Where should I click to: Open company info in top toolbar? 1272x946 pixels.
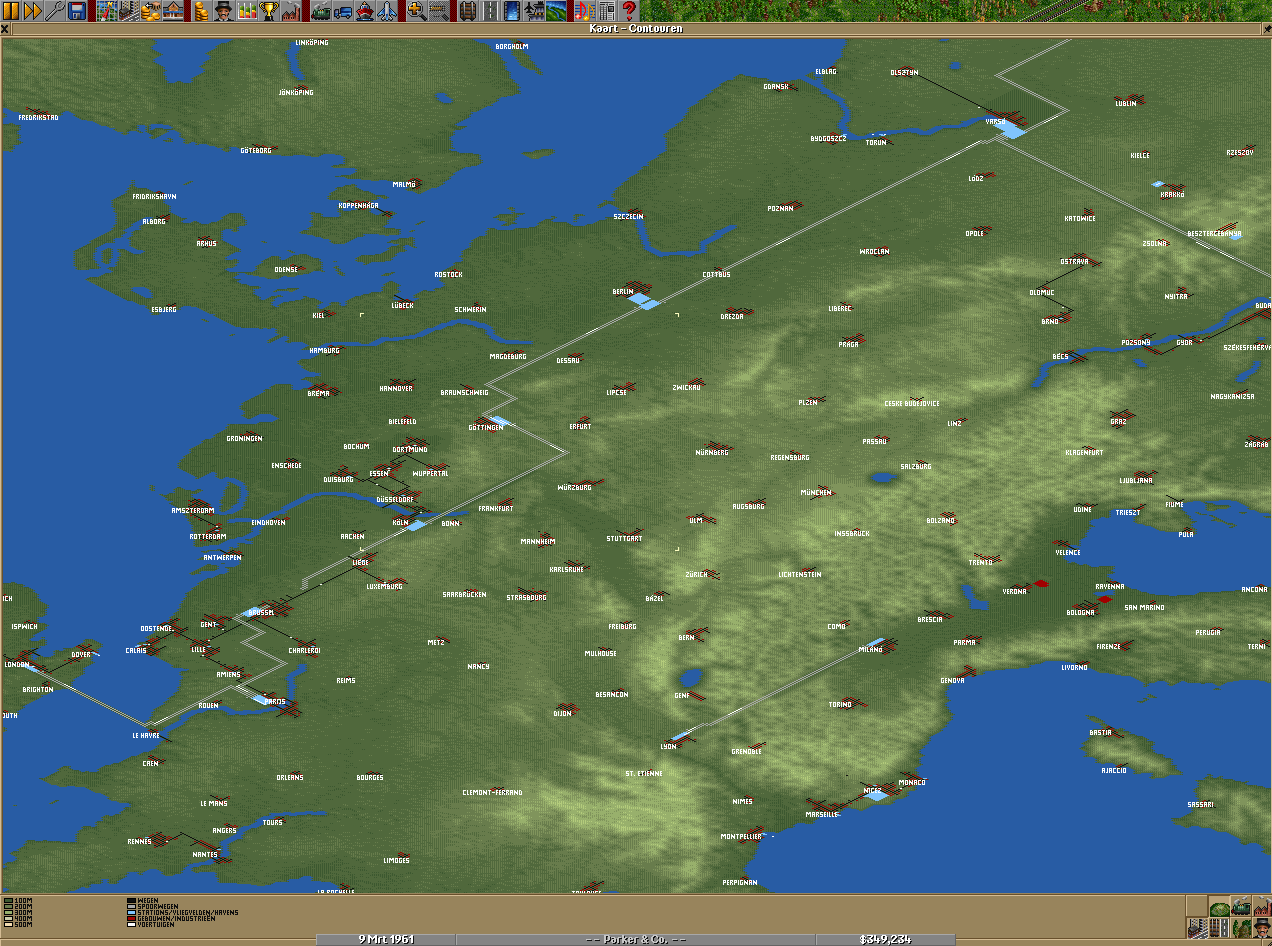[225, 12]
